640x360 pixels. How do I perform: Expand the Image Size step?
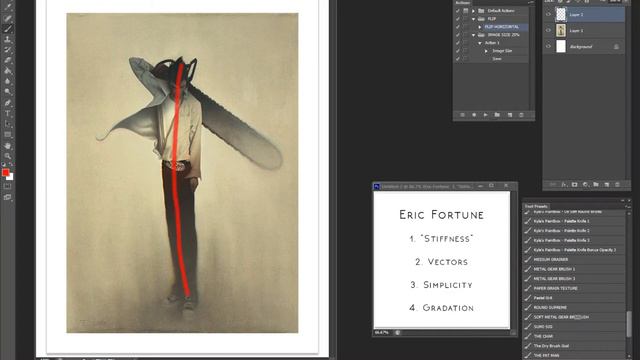coord(486,51)
